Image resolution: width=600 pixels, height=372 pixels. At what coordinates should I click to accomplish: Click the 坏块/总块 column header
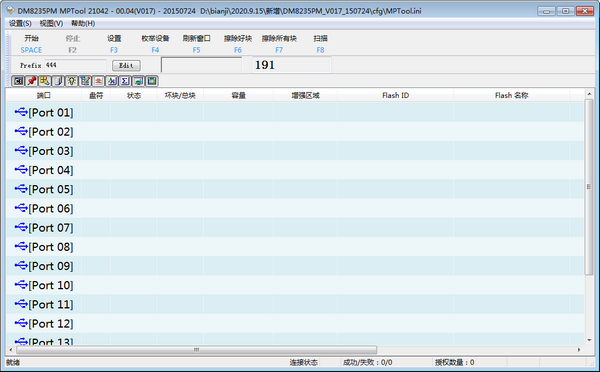click(180, 95)
